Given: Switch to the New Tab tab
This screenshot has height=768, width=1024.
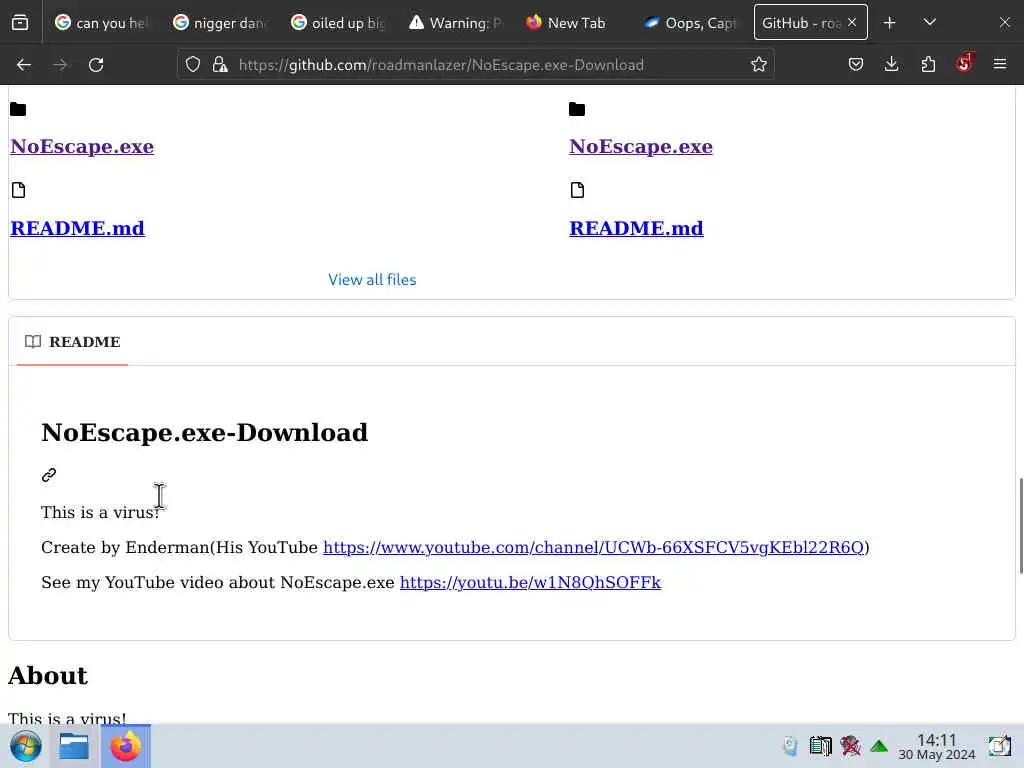Looking at the screenshot, I should pos(574,23).
